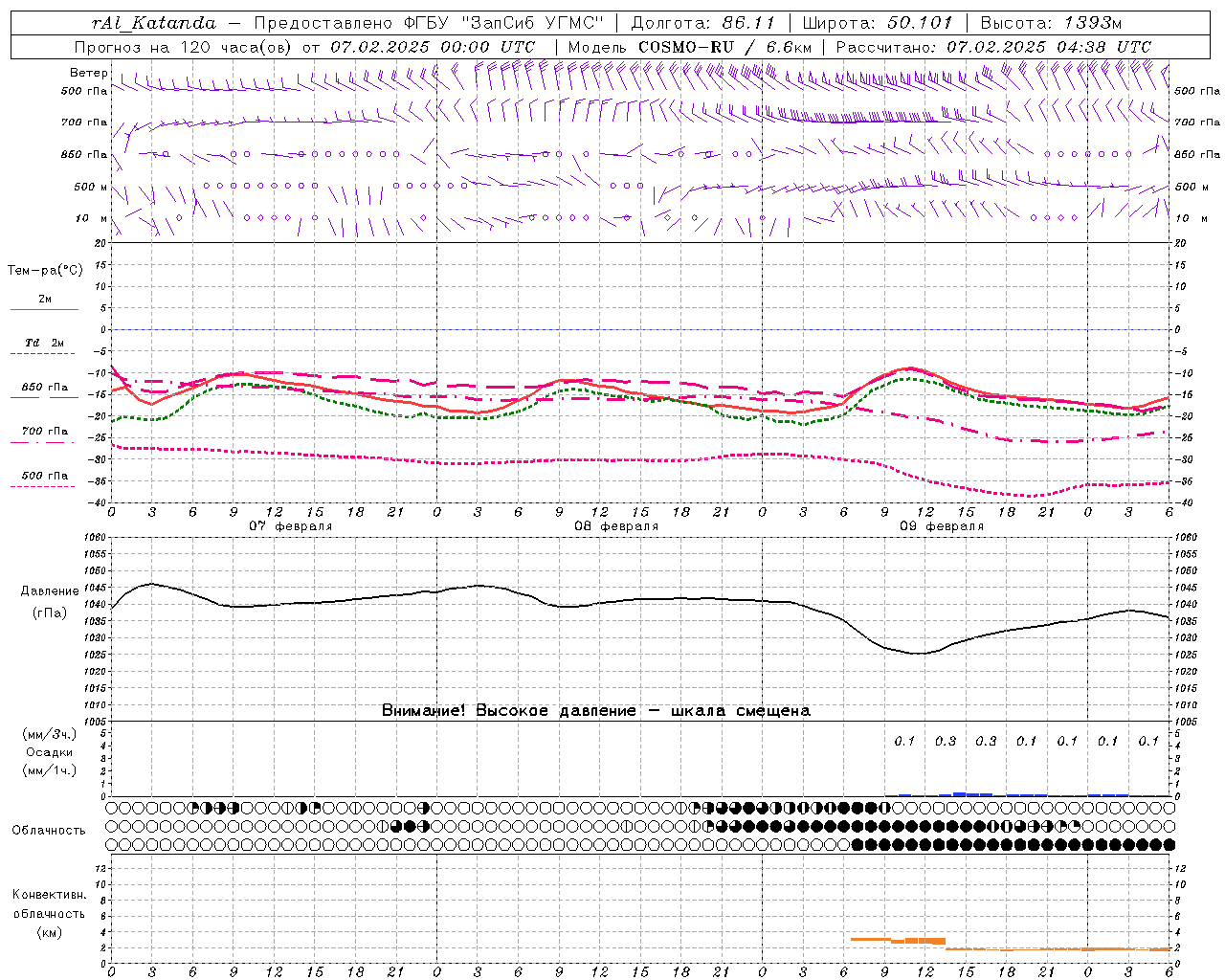Viewport: 1225px width, 980px height.
Task: Click the 09 февраля date label
Action: (942, 526)
